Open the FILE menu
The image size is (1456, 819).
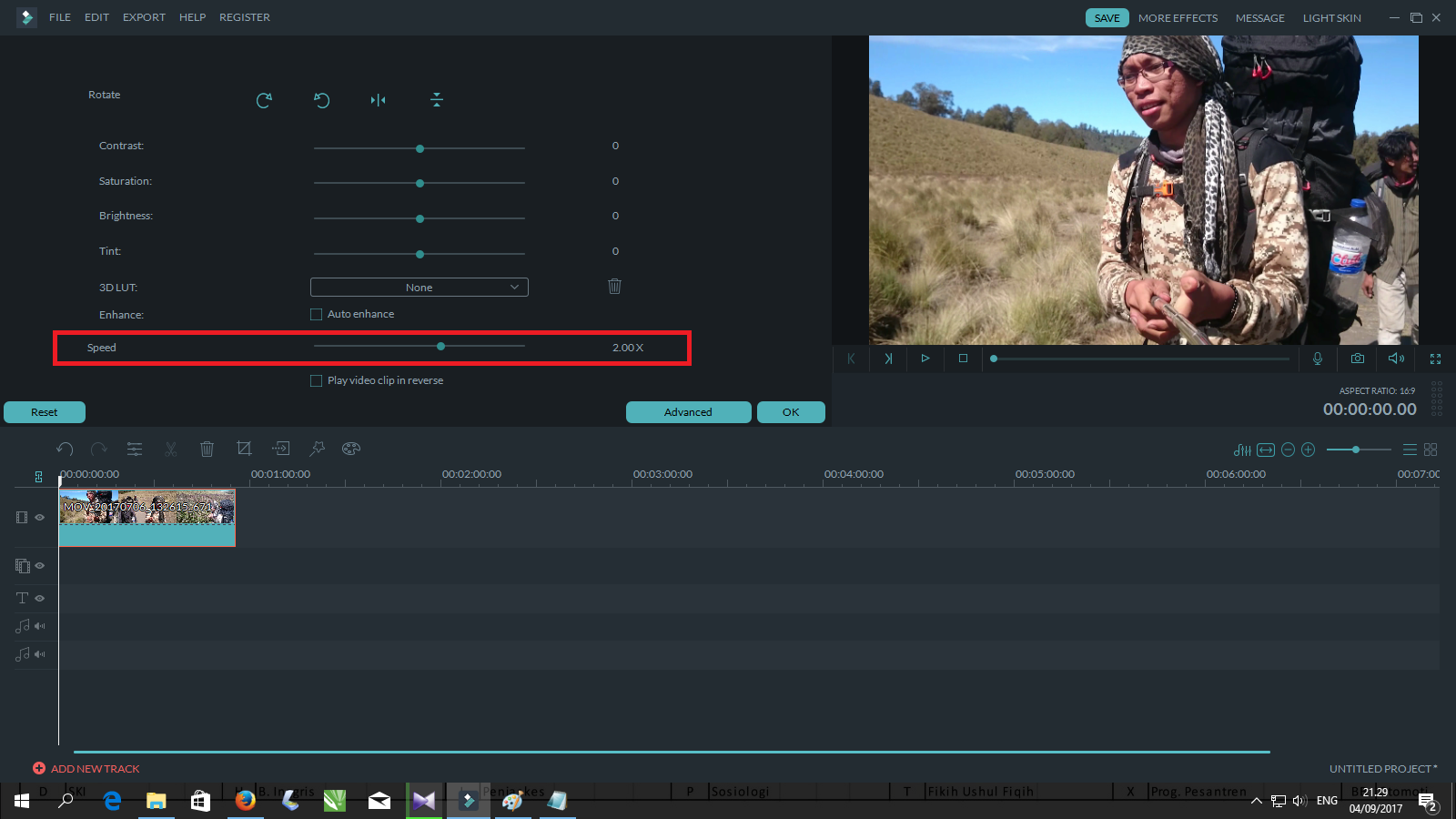[59, 17]
